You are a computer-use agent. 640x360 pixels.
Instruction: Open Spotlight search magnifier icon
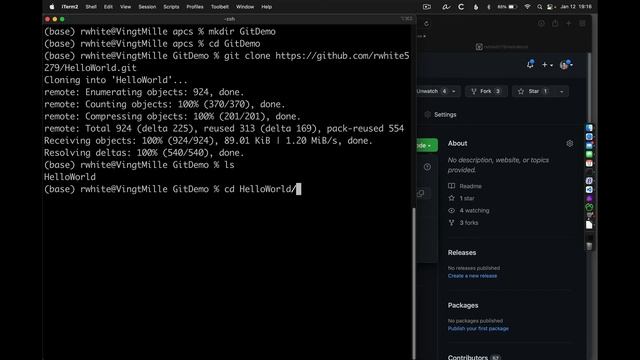point(540,7)
